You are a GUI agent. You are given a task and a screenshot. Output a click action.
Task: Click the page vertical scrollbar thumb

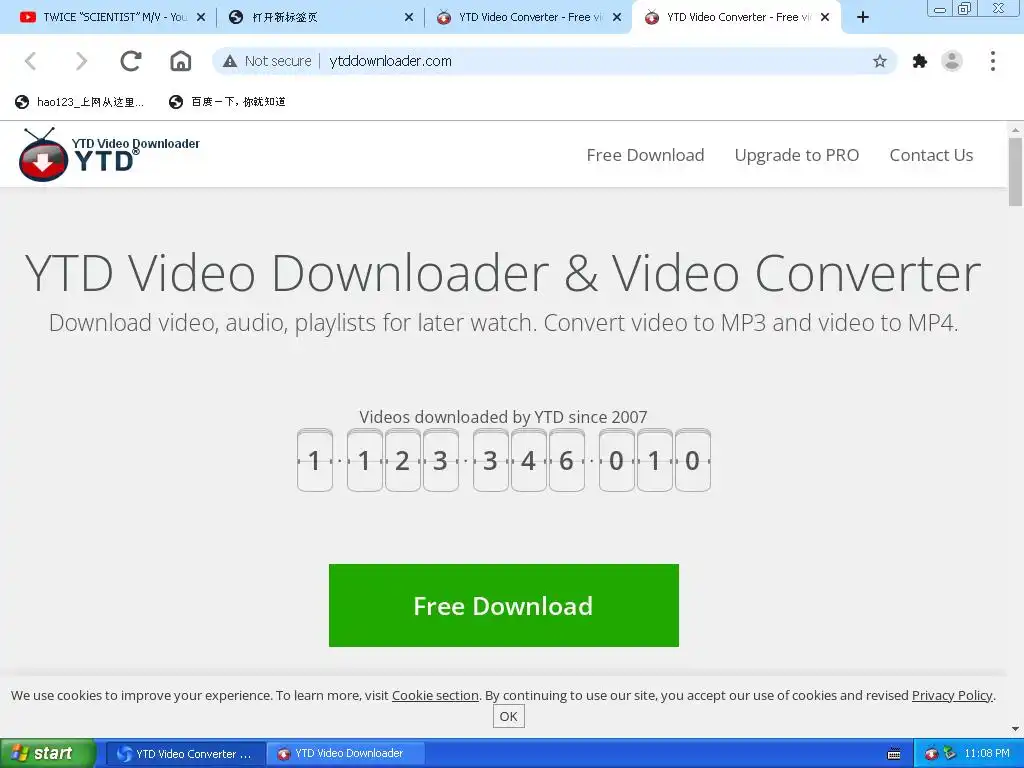pyautogui.click(x=1015, y=172)
